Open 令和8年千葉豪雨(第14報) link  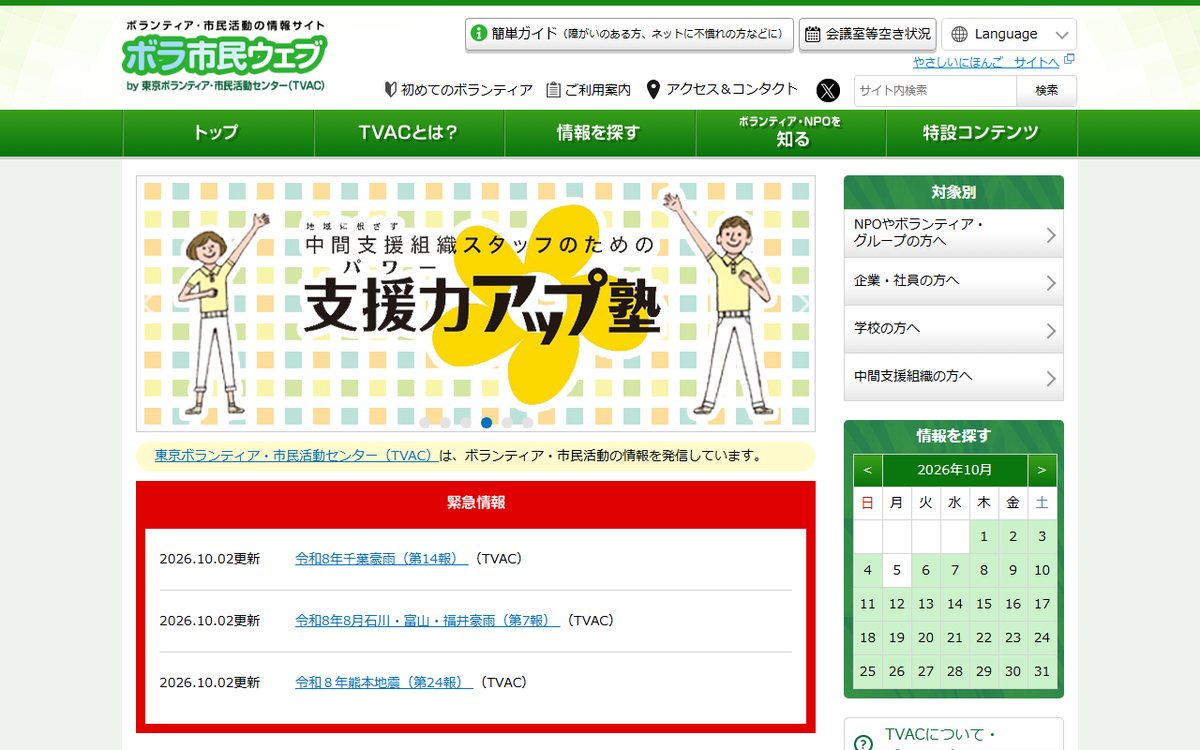(x=382, y=559)
